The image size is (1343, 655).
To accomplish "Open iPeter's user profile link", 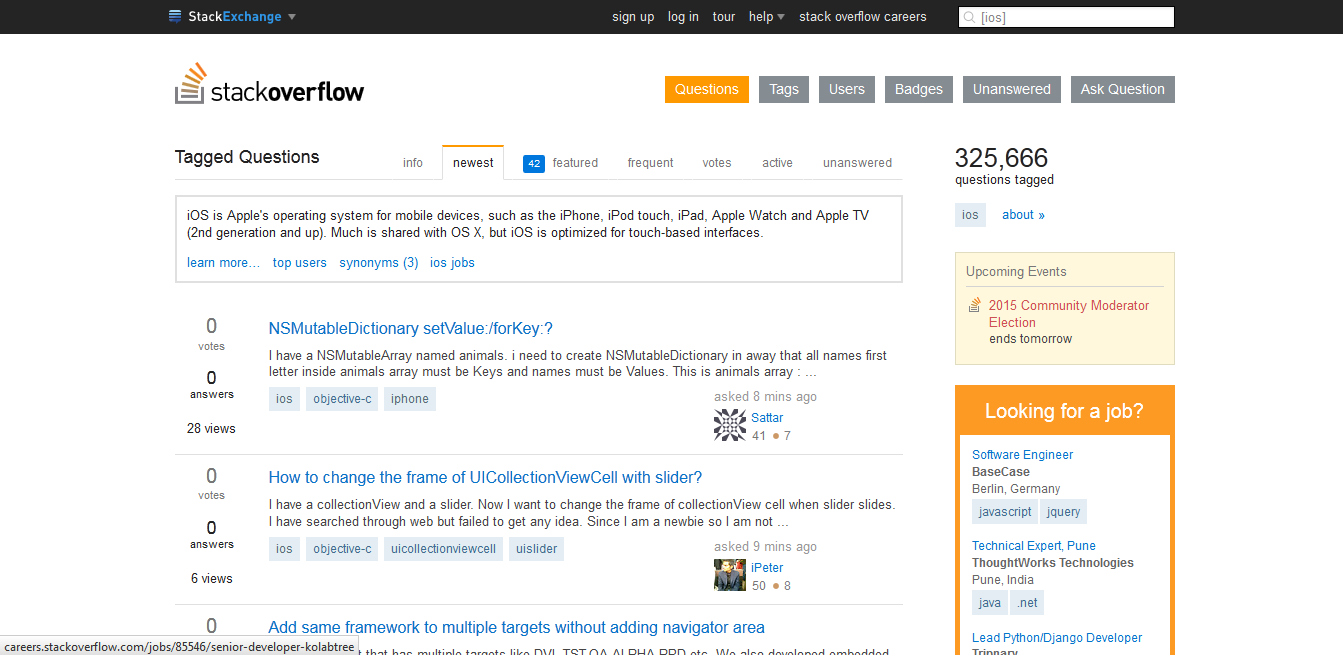I will [x=767, y=568].
